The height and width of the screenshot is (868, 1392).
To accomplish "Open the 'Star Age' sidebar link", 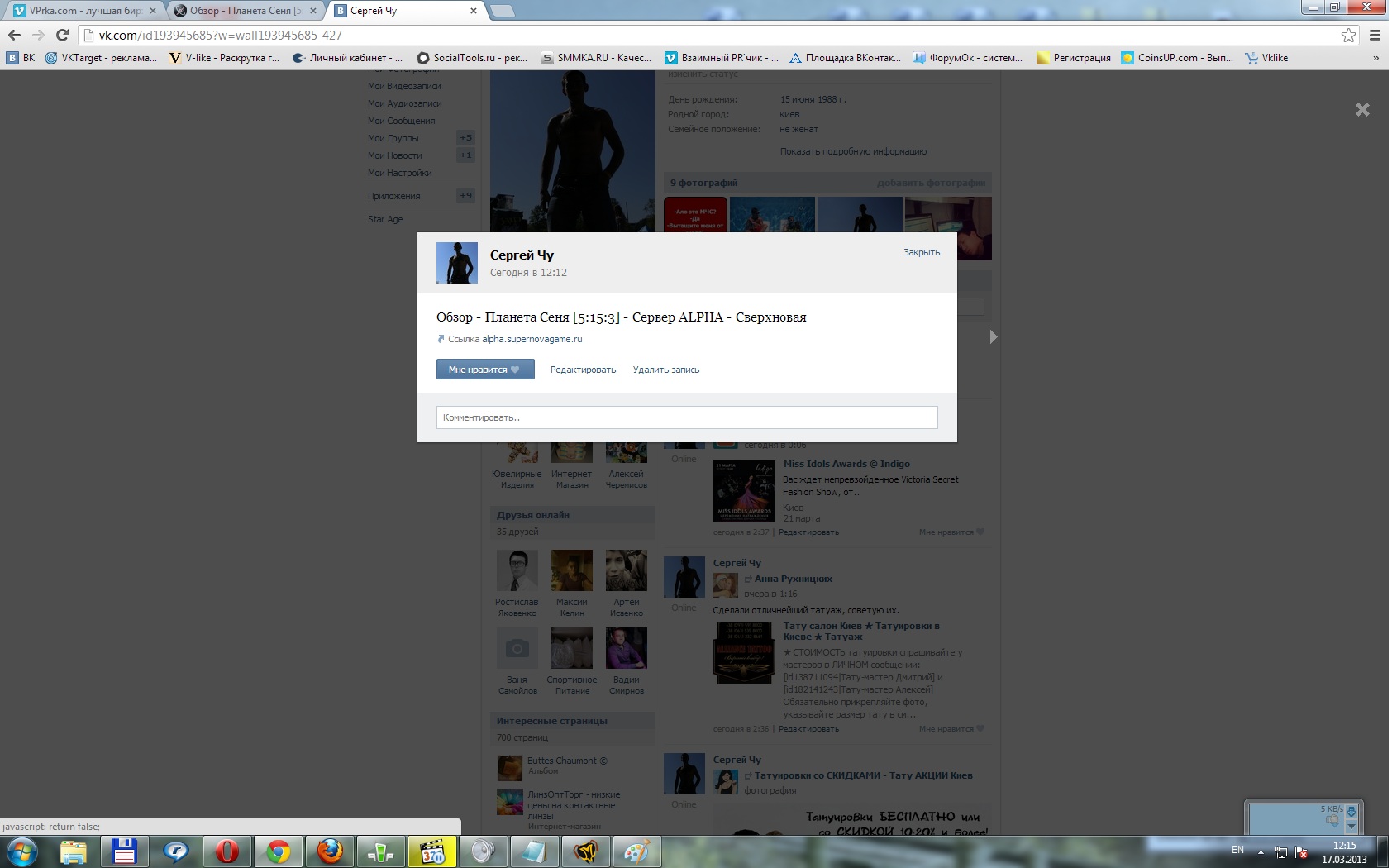I will click(385, 219).
